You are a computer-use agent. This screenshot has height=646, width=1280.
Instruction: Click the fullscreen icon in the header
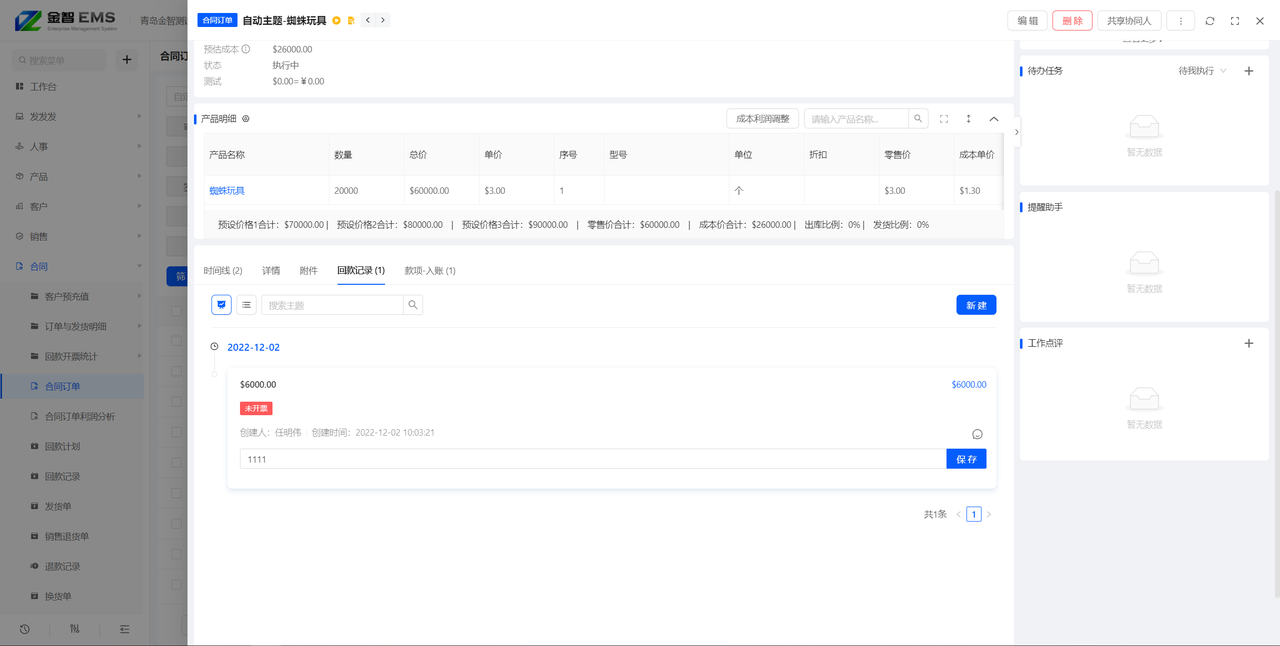[x=1235, y=21]
